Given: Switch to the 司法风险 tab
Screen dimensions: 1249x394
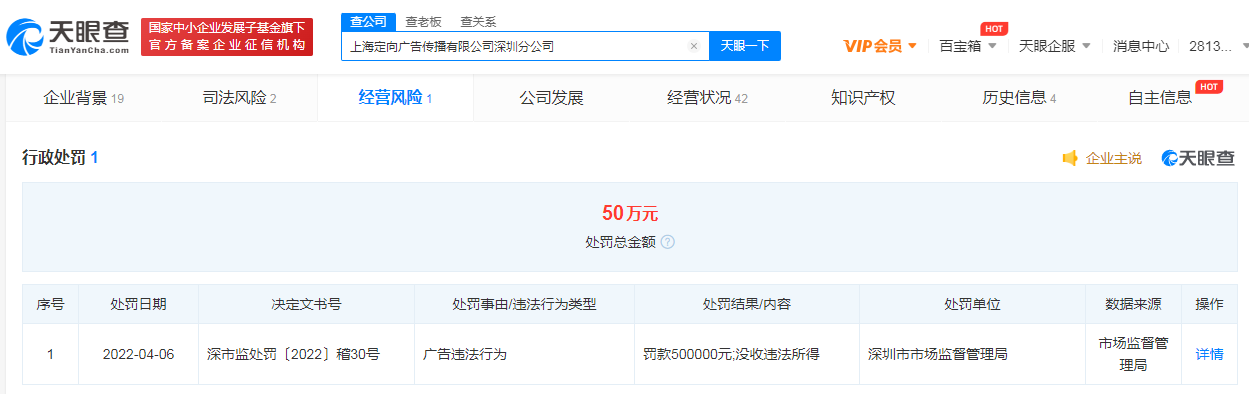Looking at the screenshot, I should (239, 98).
